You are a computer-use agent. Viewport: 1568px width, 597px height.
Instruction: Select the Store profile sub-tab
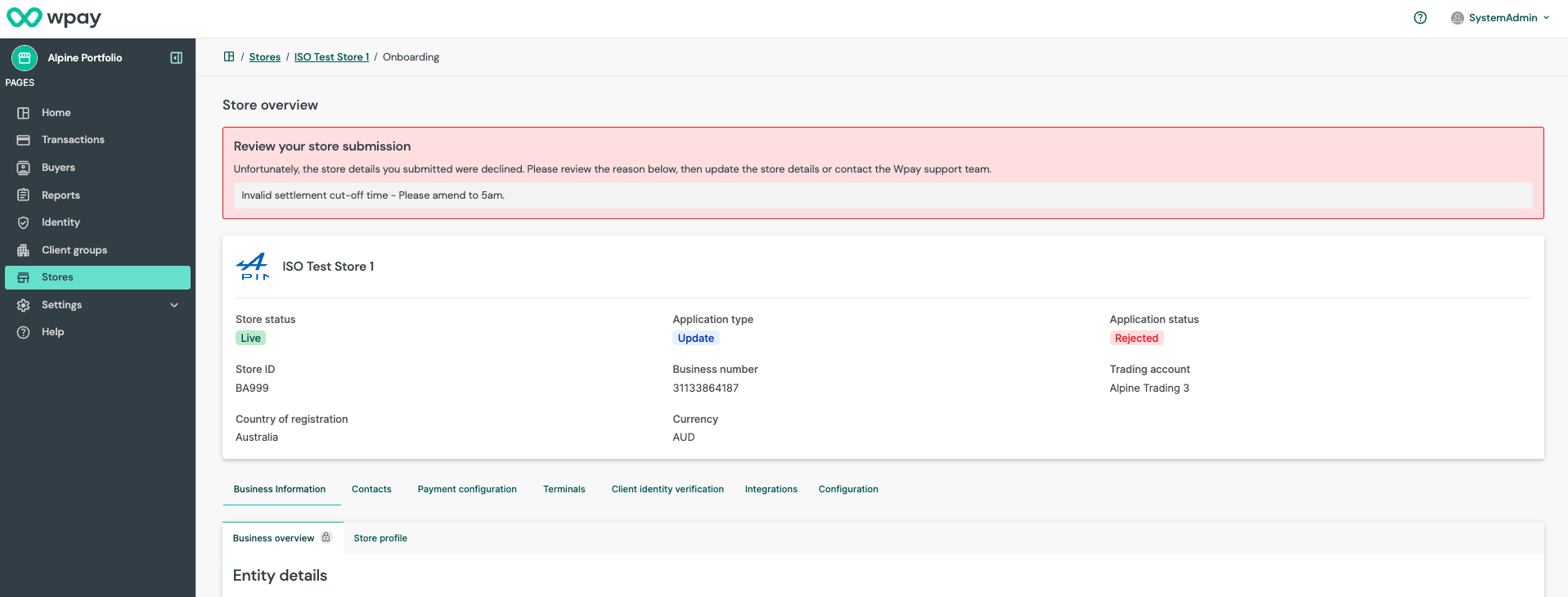pyautogui.click(x=380, y=538)
